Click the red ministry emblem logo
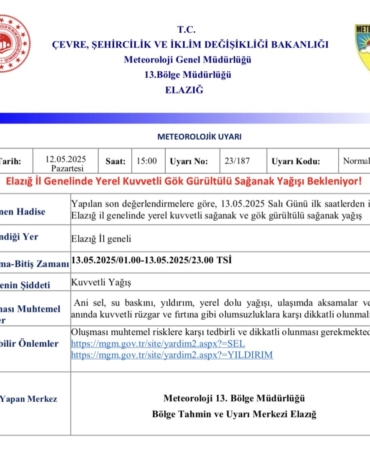 (x=15, y=43)
